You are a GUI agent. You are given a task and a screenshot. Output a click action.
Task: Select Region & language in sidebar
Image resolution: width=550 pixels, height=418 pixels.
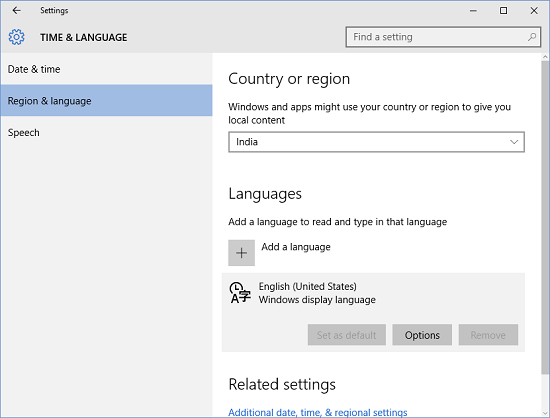[106, 101]
